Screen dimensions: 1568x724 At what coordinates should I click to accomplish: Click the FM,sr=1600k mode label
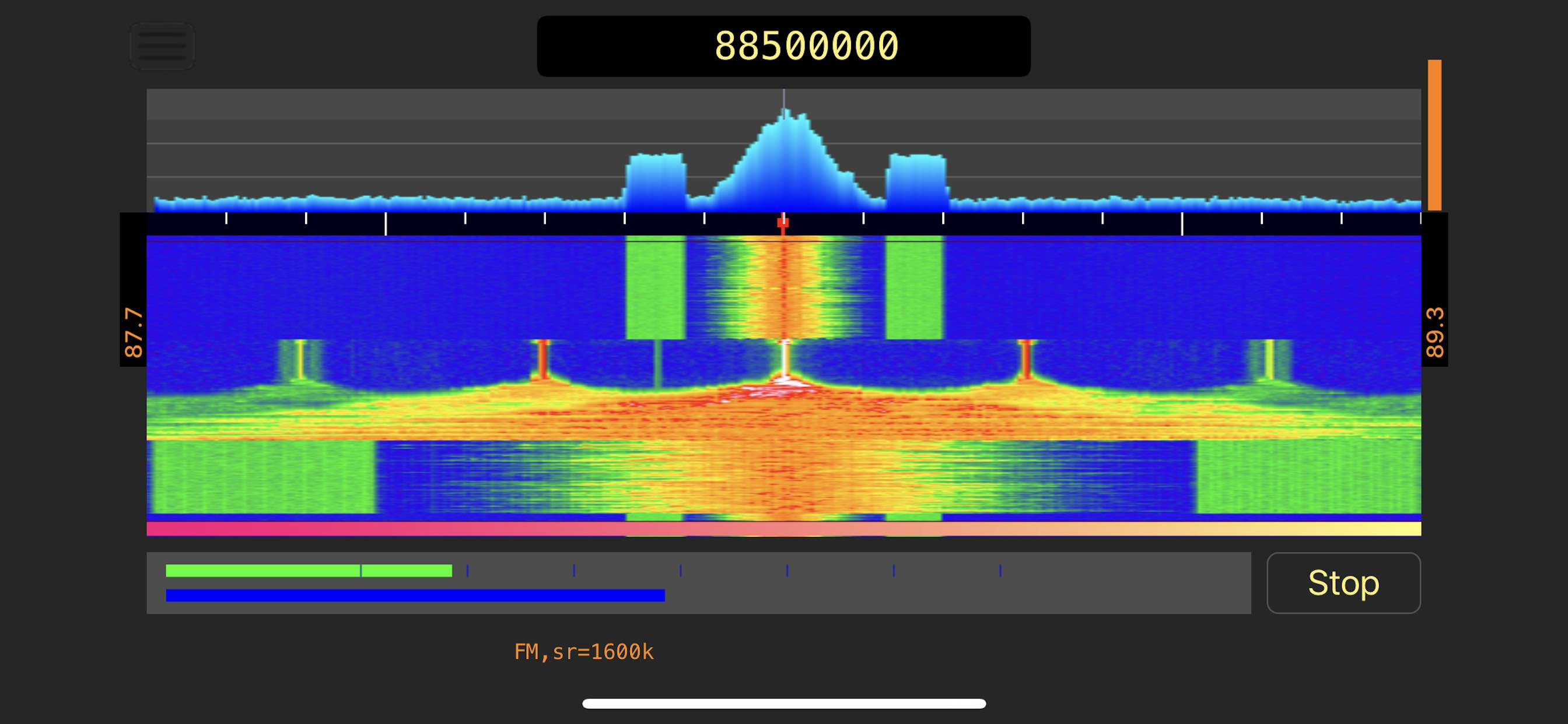tap(584, 652)
